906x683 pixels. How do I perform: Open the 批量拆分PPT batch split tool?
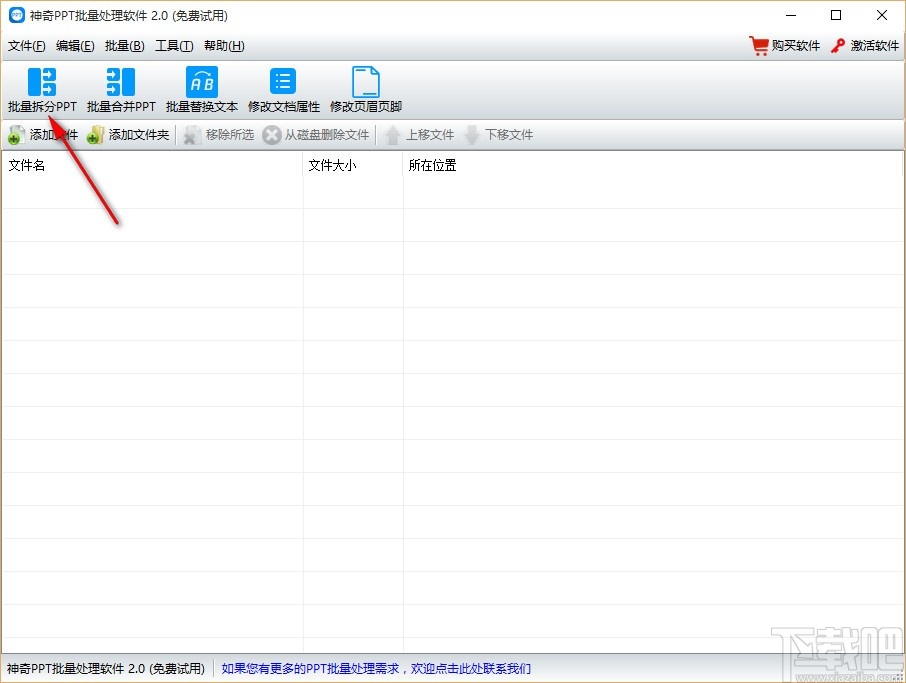tap(42, 90)
